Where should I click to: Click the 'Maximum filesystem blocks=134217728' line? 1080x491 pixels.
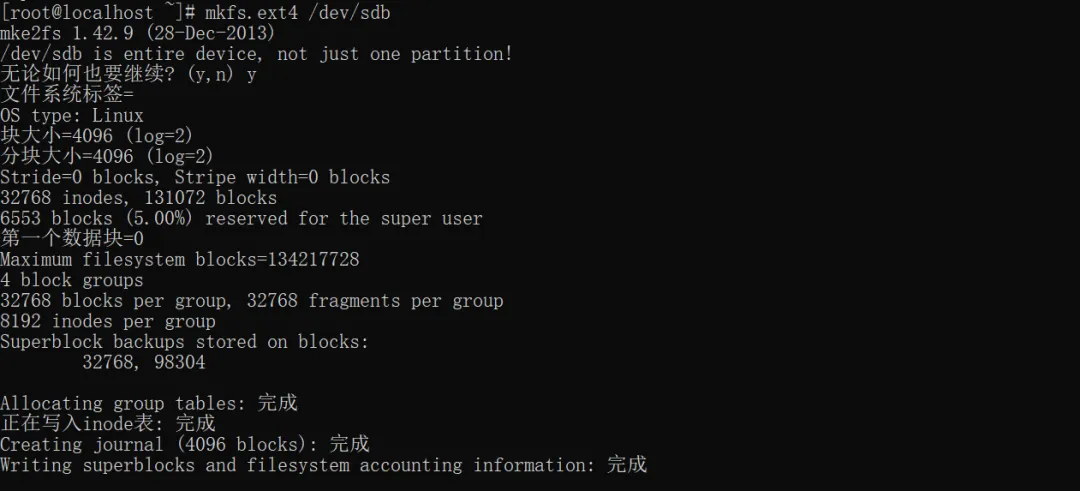(180, 260)
